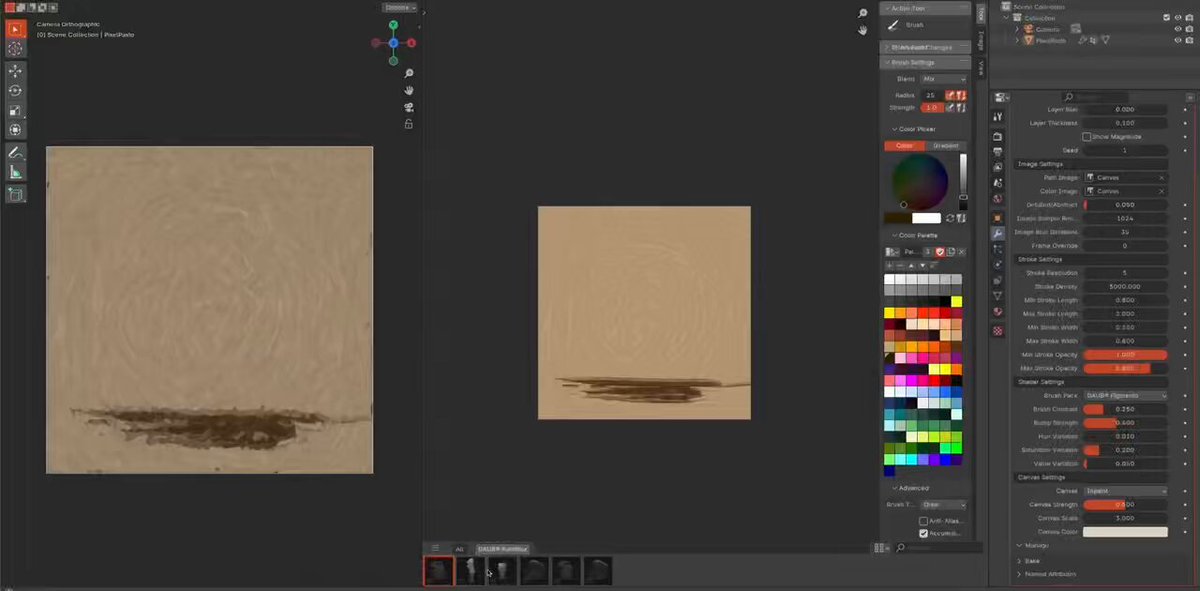
Task: Enable the Show Magnitude checkbox
Action: (1087, 137)
